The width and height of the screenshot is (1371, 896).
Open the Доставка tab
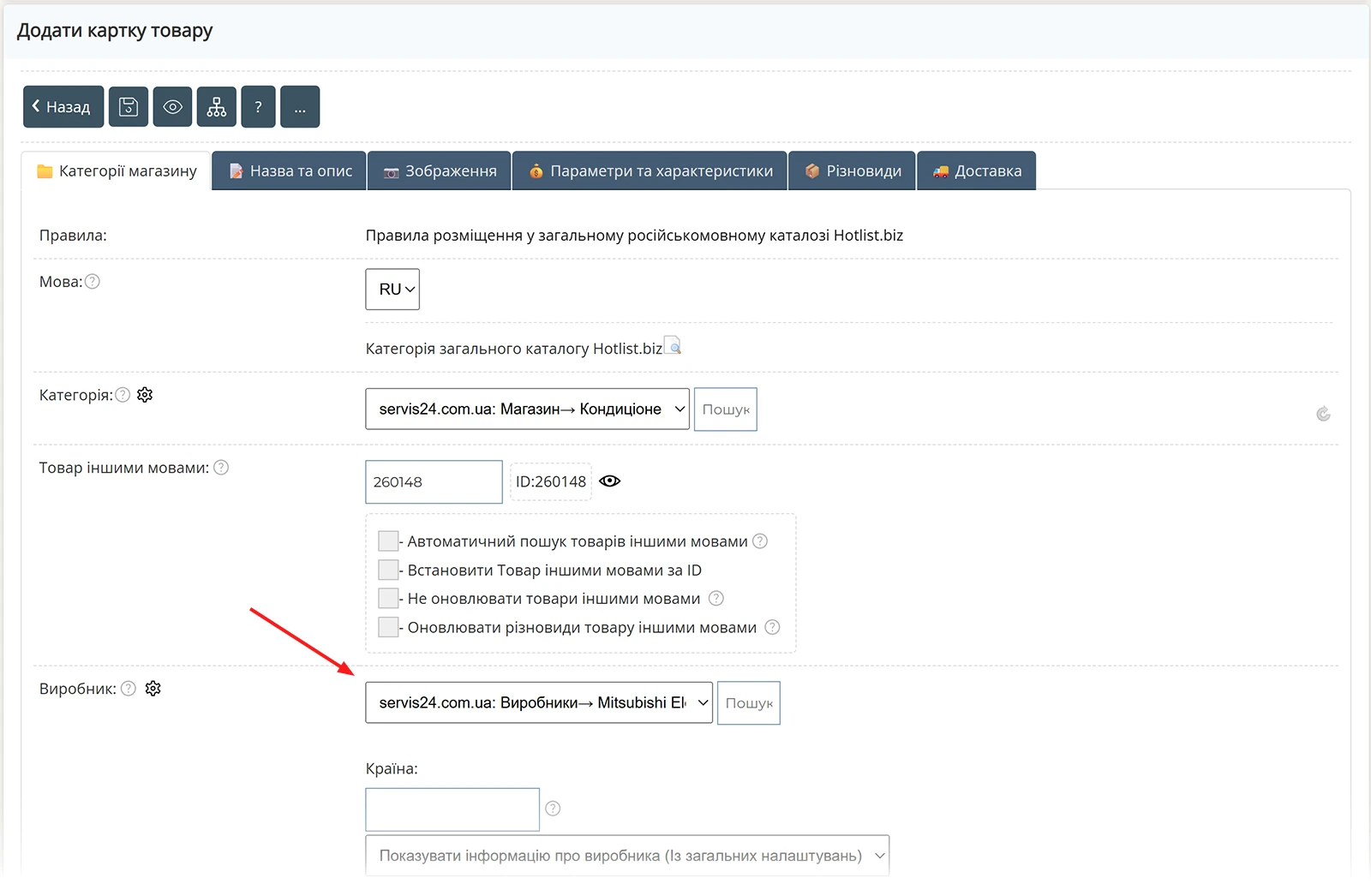977,171
